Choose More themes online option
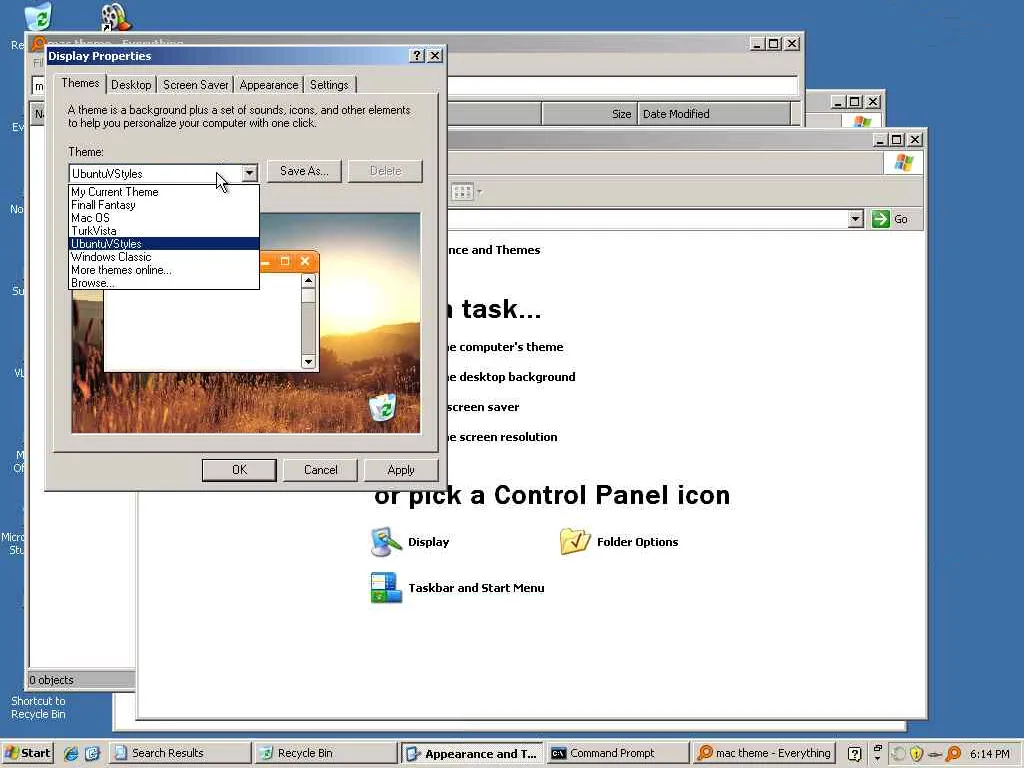This screenshot has width=1024, height=768. point(163,270)
